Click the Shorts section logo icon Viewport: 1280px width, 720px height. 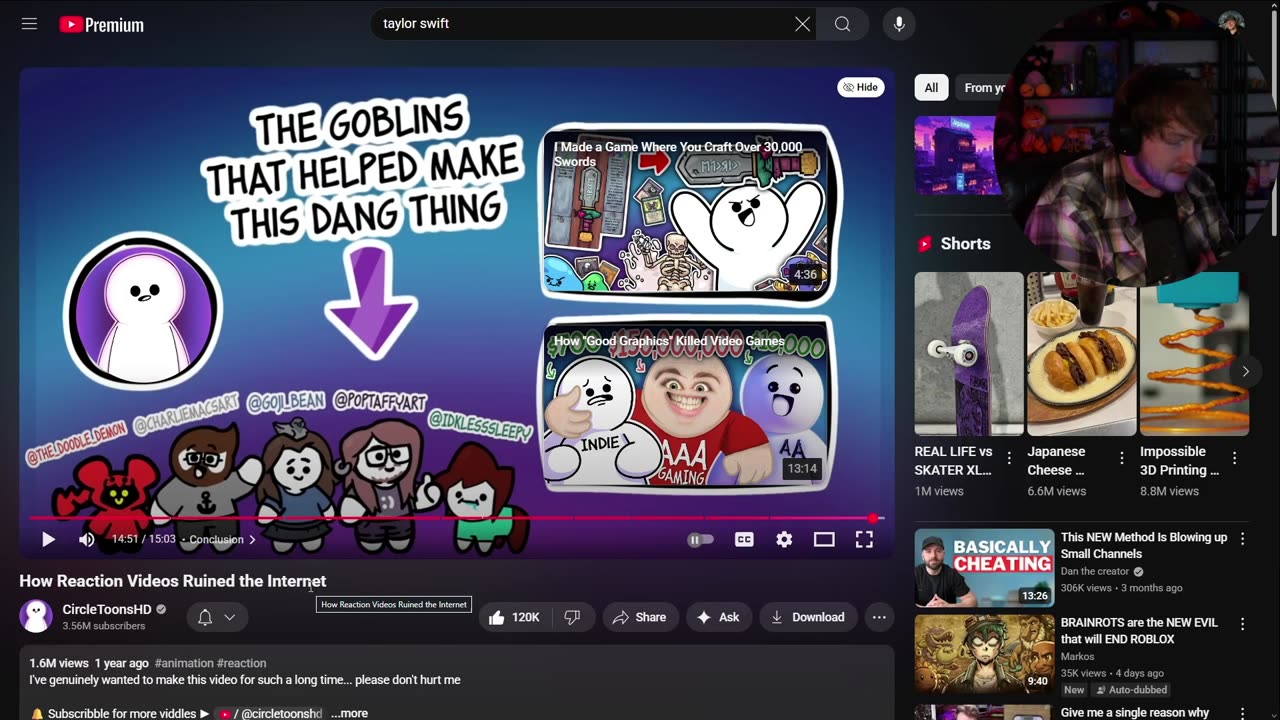coord(925,244)
